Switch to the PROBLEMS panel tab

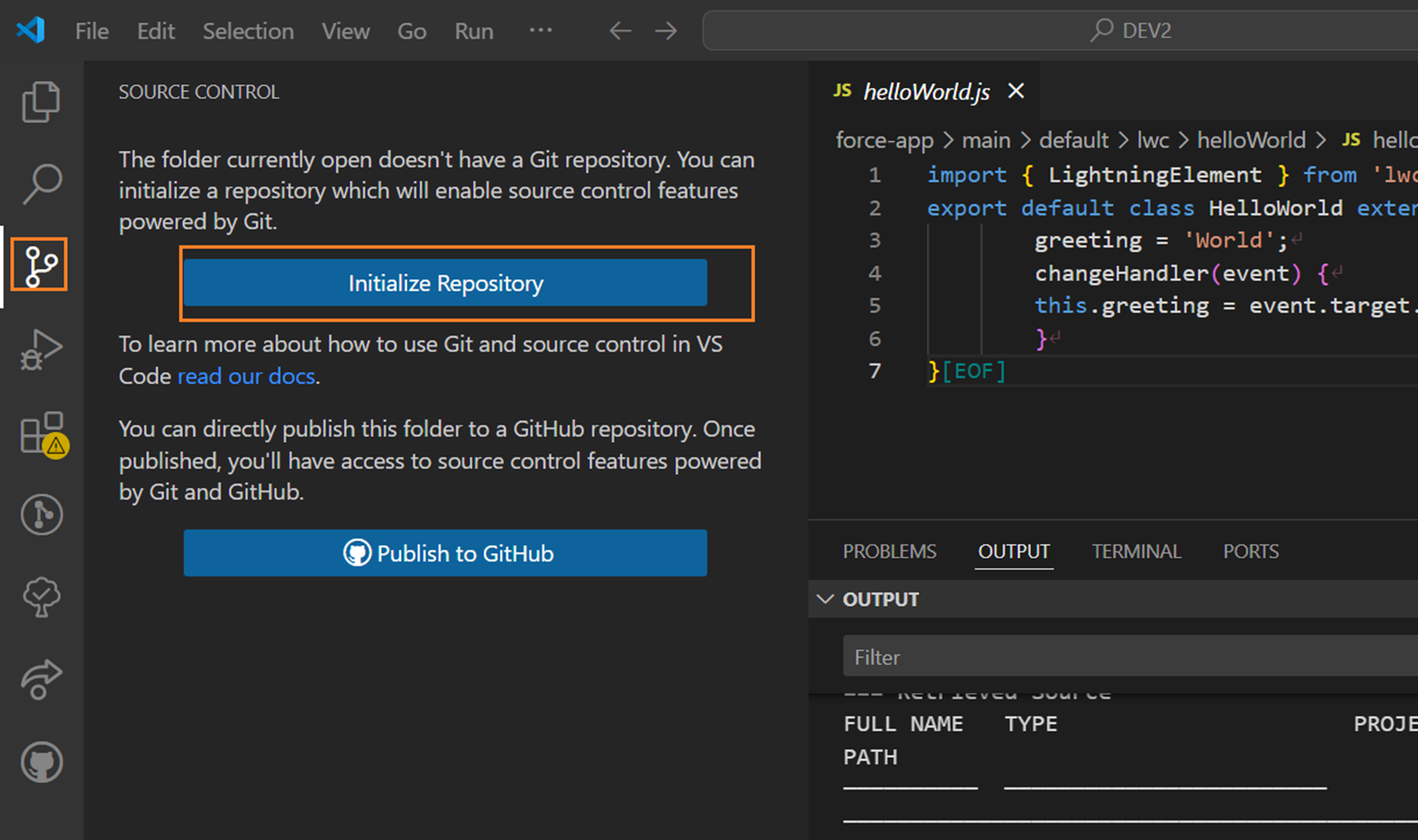tap(889, 551)
